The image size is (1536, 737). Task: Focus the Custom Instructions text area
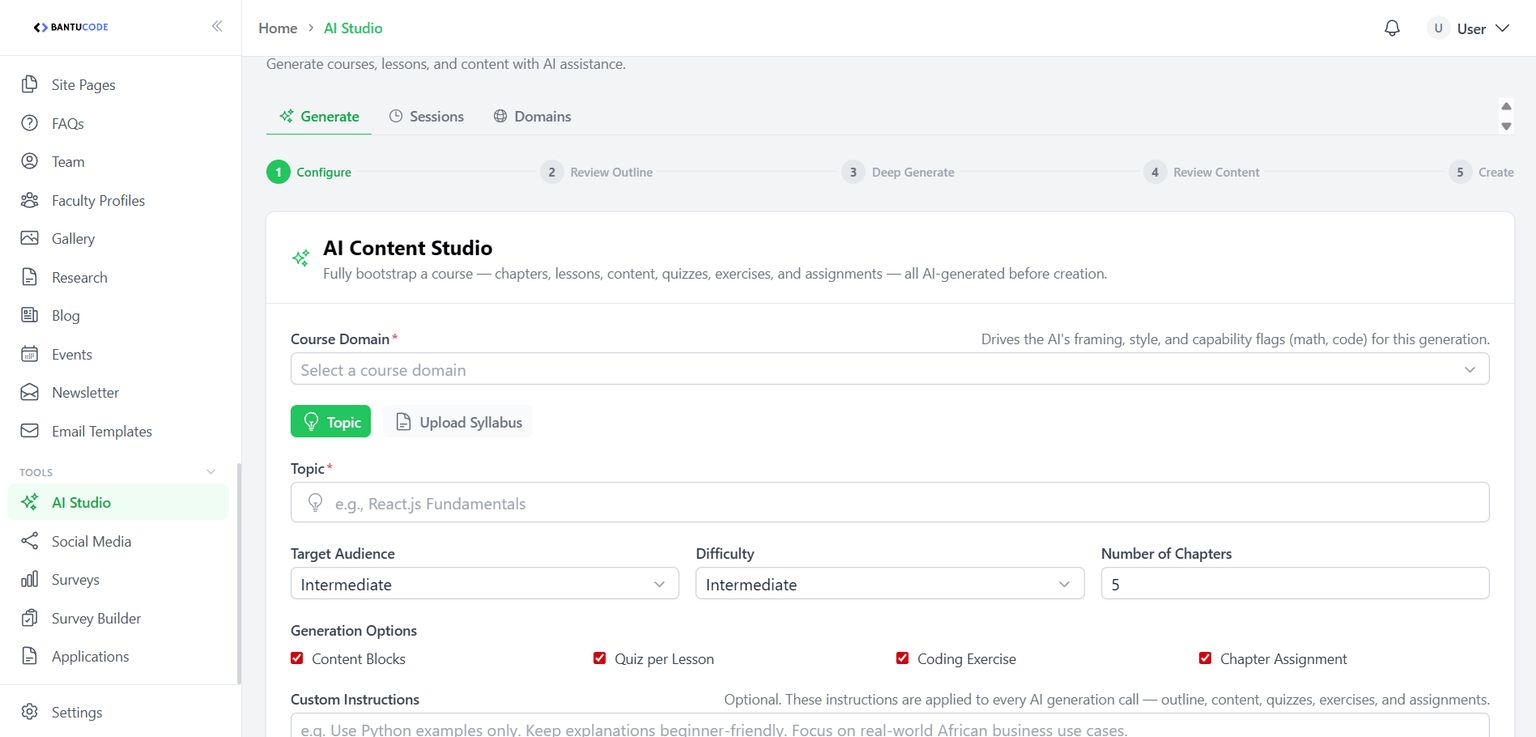click(890, 726)
